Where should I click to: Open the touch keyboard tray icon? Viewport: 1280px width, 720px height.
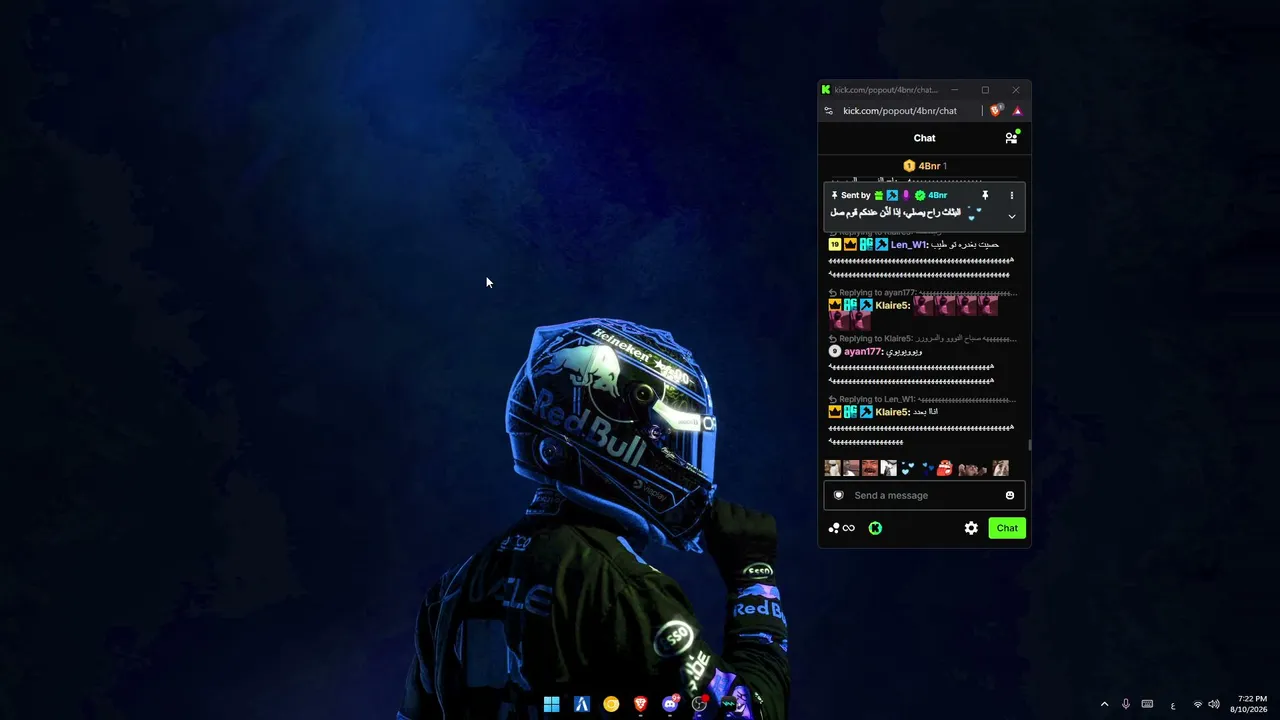pos(1147,704)
